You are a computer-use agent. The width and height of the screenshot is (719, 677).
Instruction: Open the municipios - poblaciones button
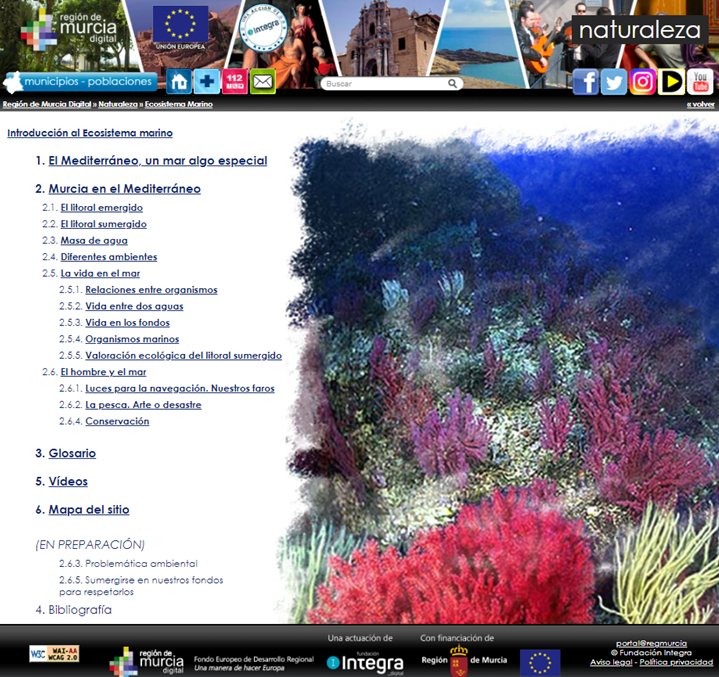click(x=81, y=82)
